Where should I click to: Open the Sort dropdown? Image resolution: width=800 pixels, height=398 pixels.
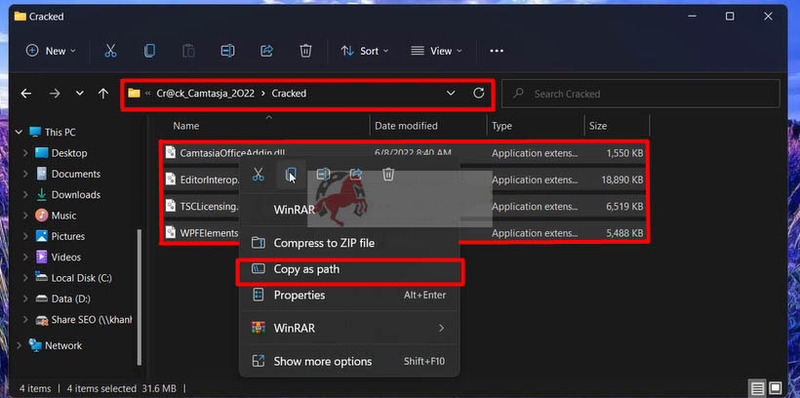point(365,51)
